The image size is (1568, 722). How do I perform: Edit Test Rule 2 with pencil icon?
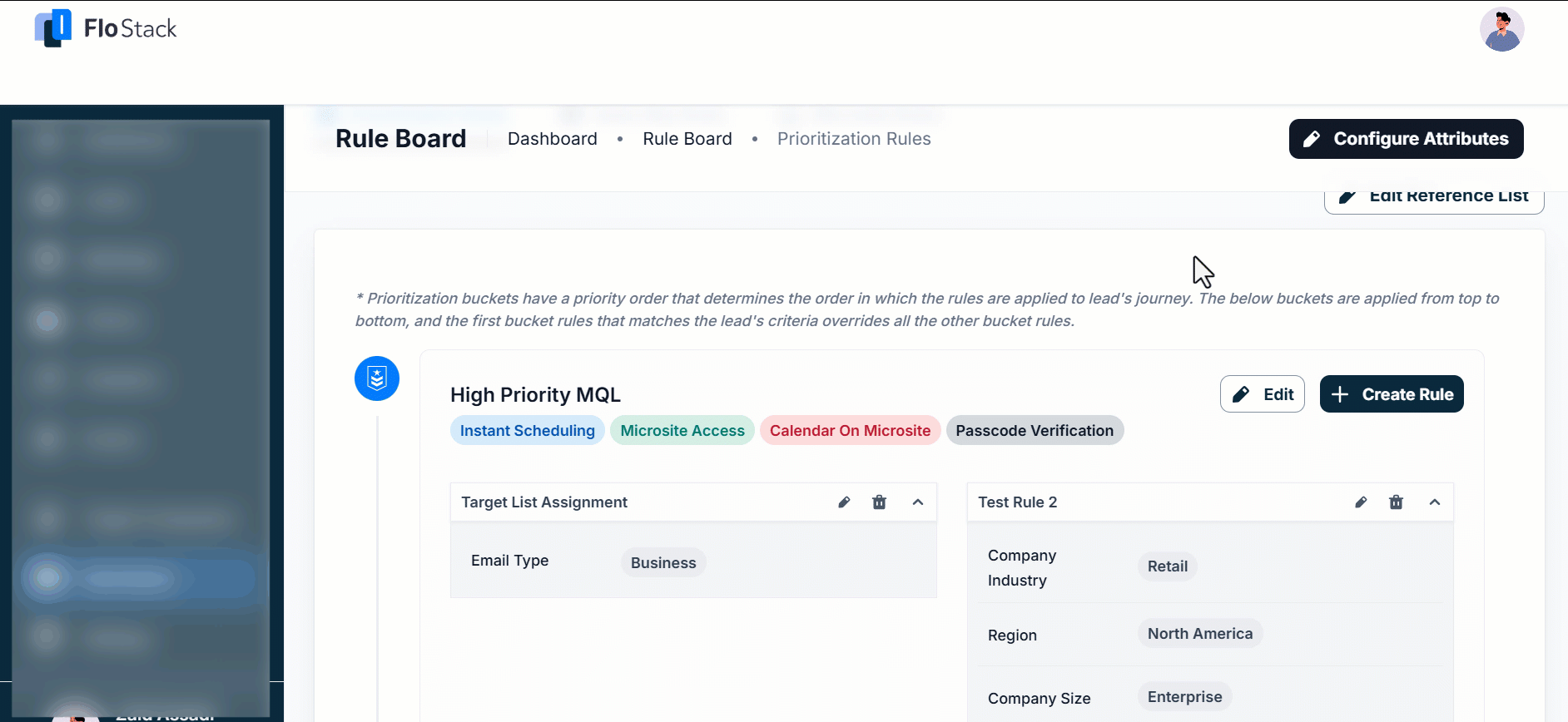(1361, 502)
